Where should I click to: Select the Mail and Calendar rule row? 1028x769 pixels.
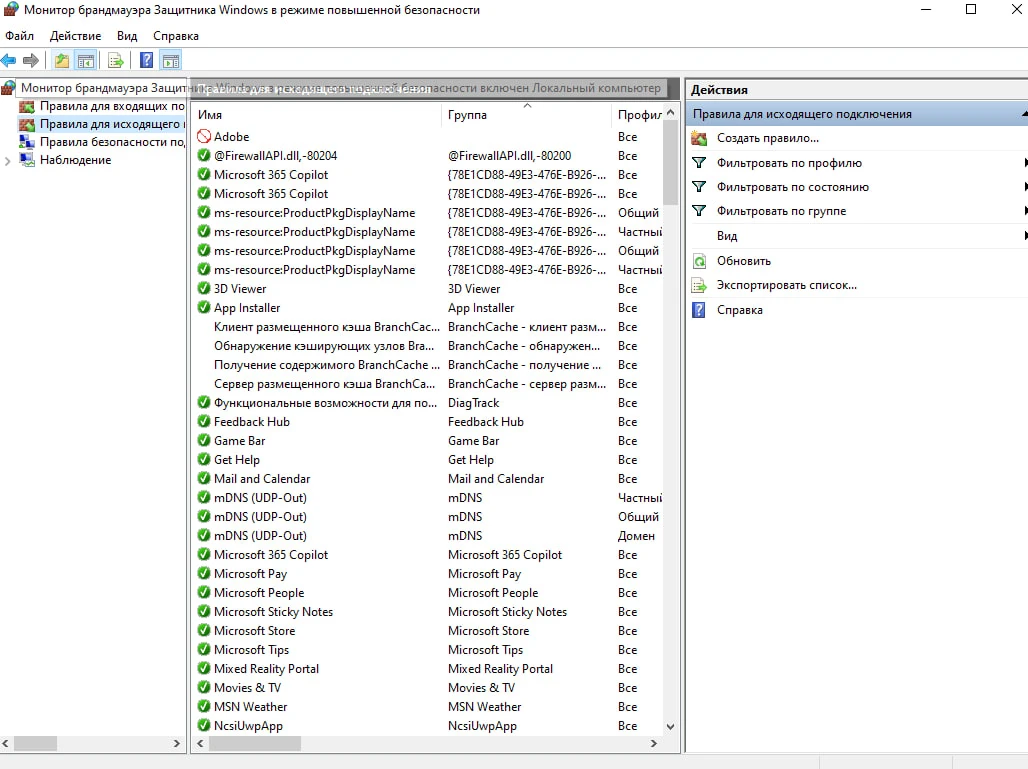pyautogui.click(x=429, y=479)
